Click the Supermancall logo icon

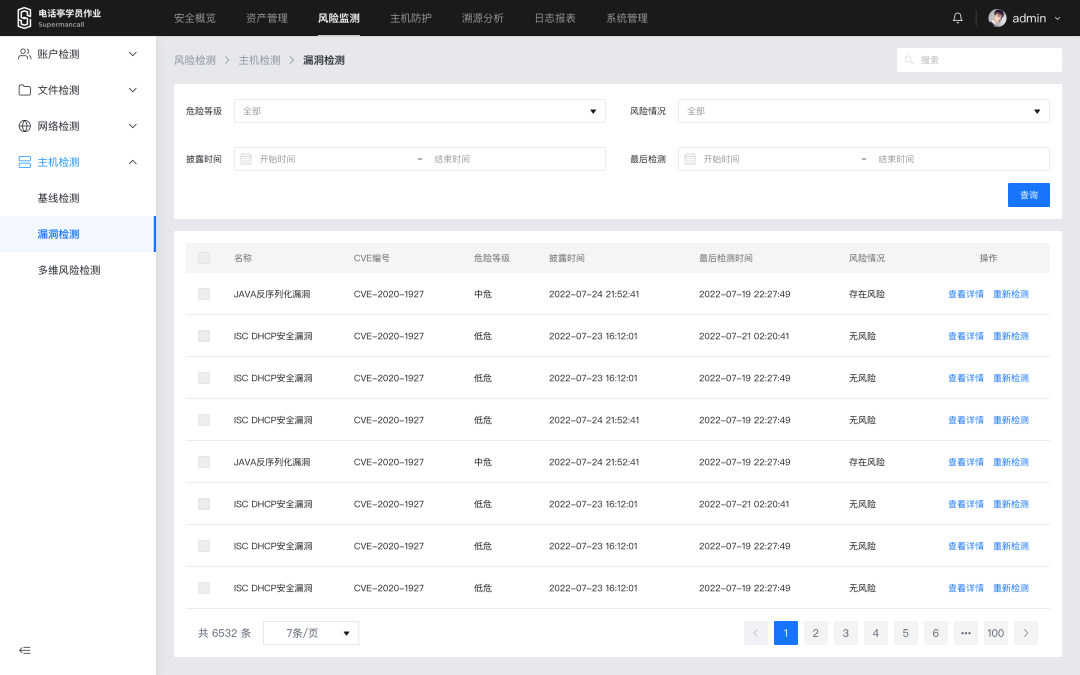pos(24,18)
